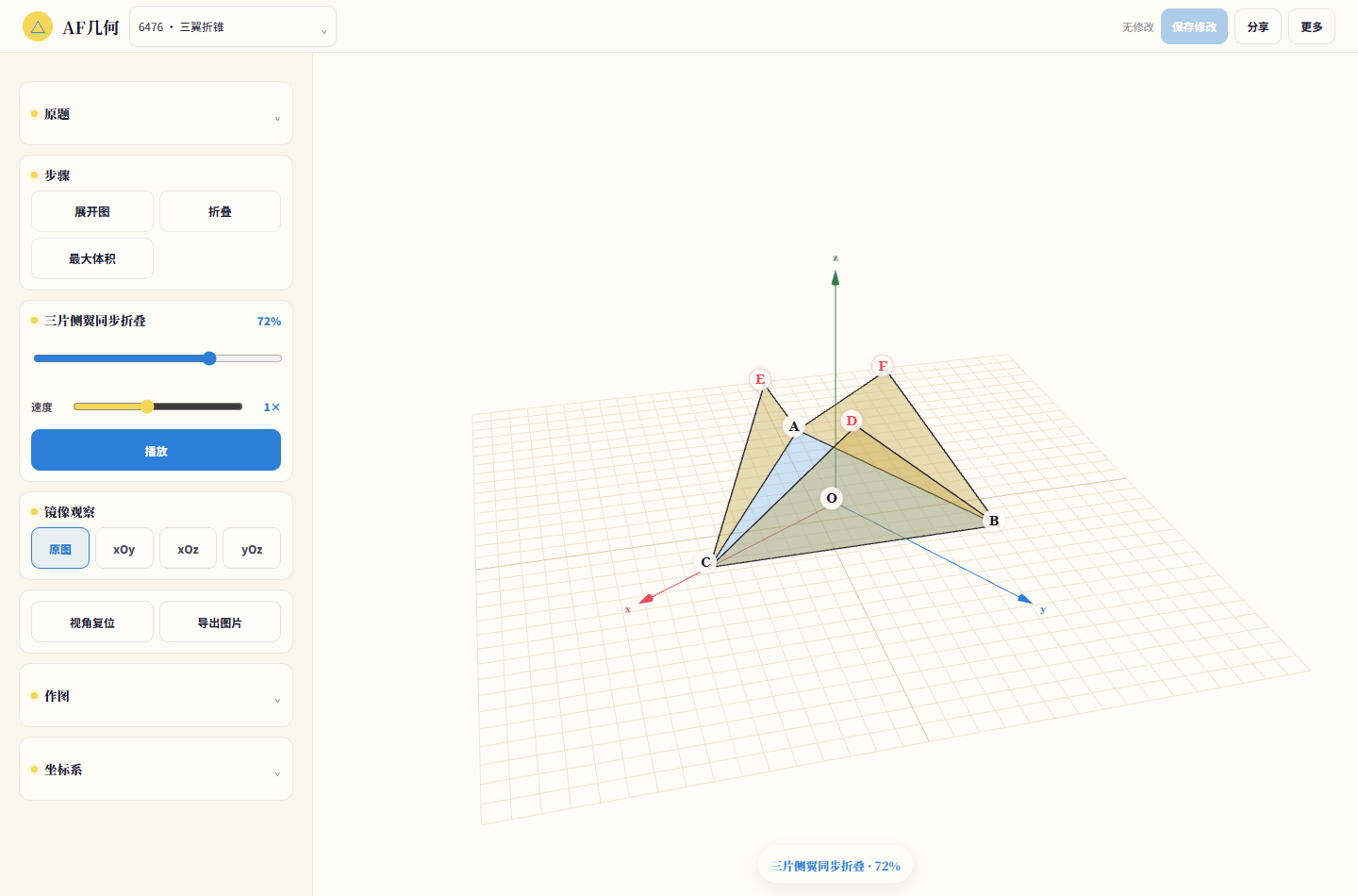
Task: Click the 三片侧翼同步折叠 · 72% status pill
Action: 836,865
